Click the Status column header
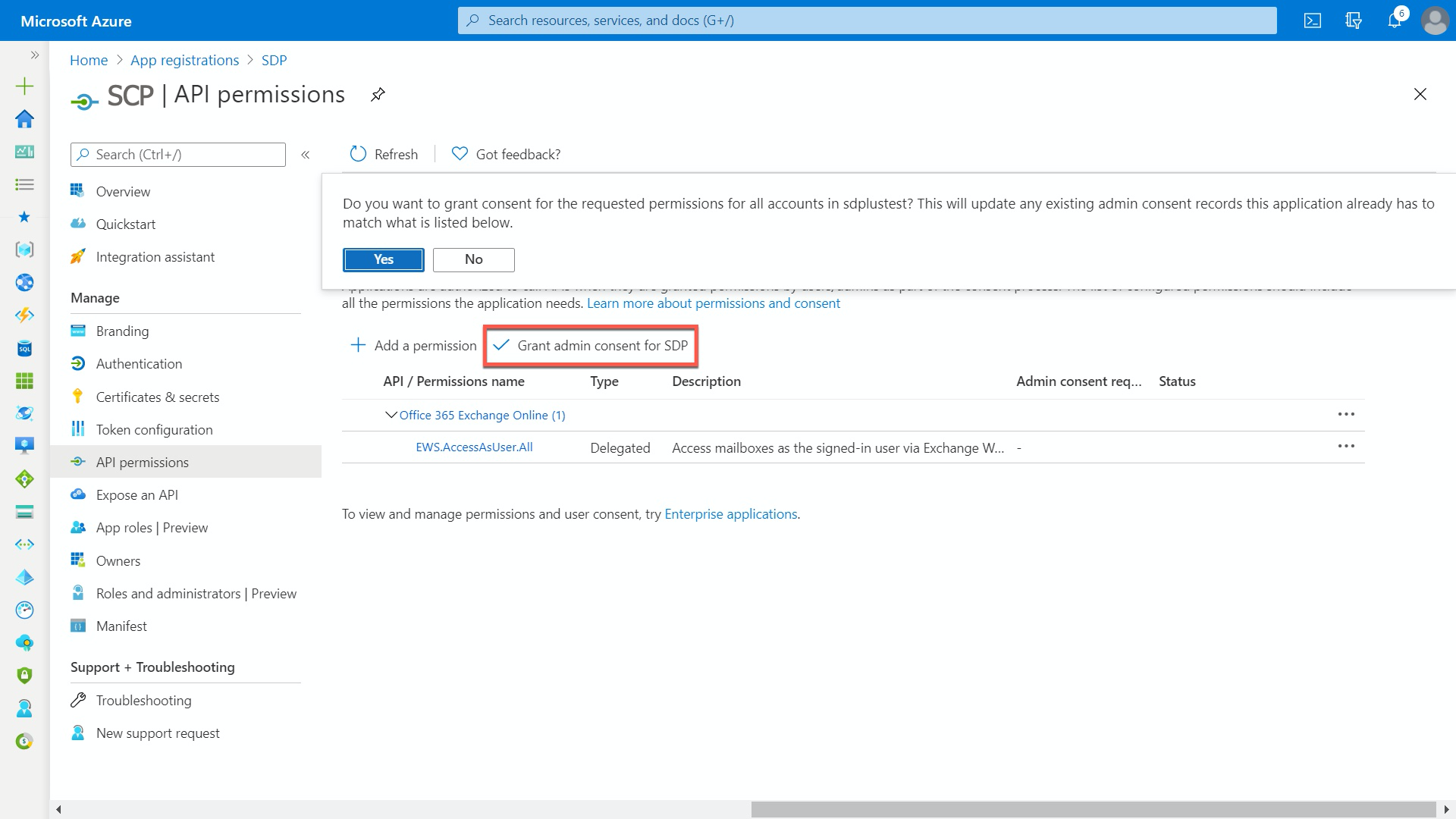 click(1177, 381)
